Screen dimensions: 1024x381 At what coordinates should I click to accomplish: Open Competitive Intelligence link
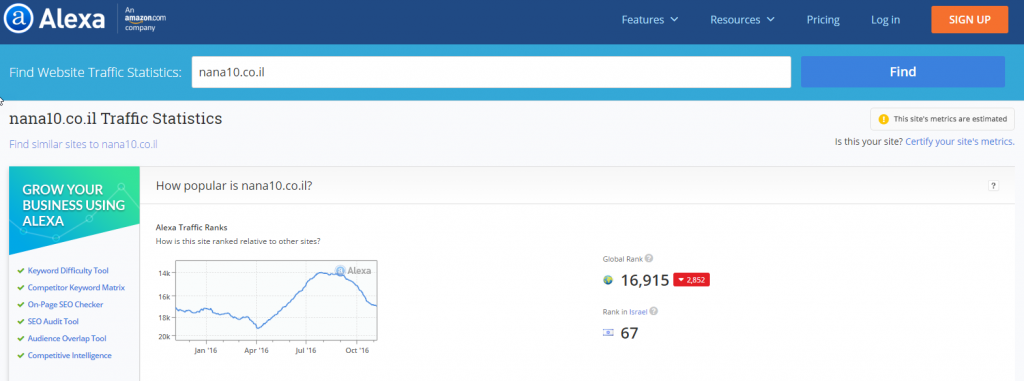(69, 356)
